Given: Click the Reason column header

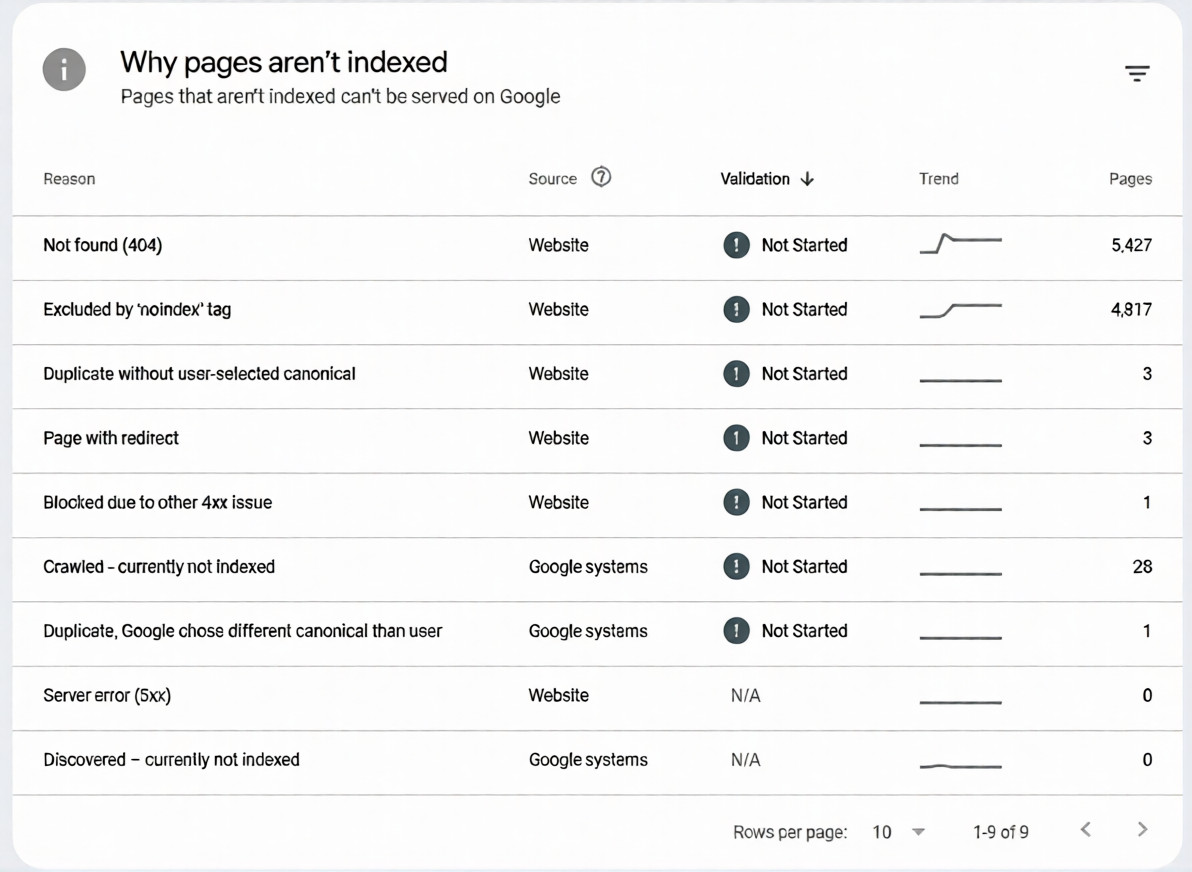Looking at the screenshot, I should pos(69,178).
